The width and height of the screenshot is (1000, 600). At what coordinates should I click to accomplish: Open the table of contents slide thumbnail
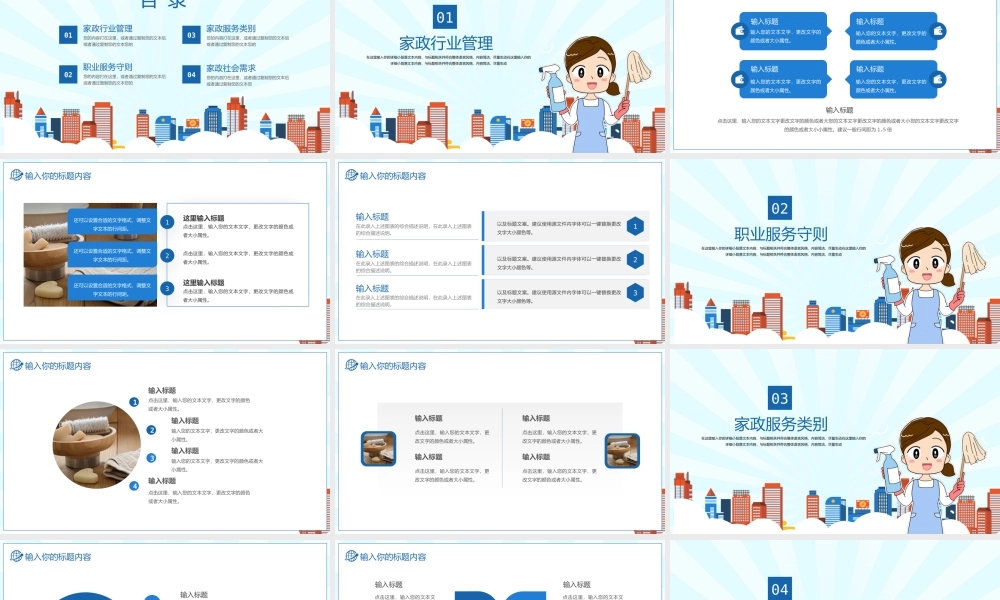tap(165, 76)
